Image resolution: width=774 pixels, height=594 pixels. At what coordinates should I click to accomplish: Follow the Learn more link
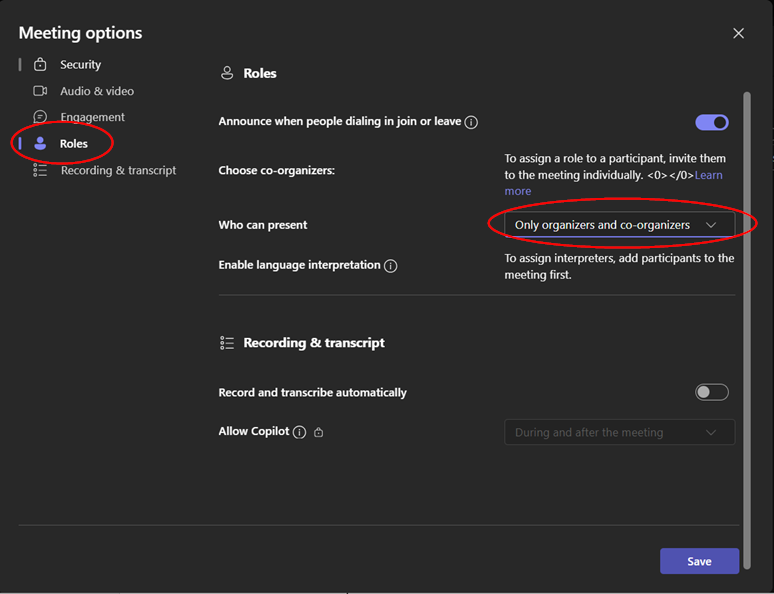614,183
